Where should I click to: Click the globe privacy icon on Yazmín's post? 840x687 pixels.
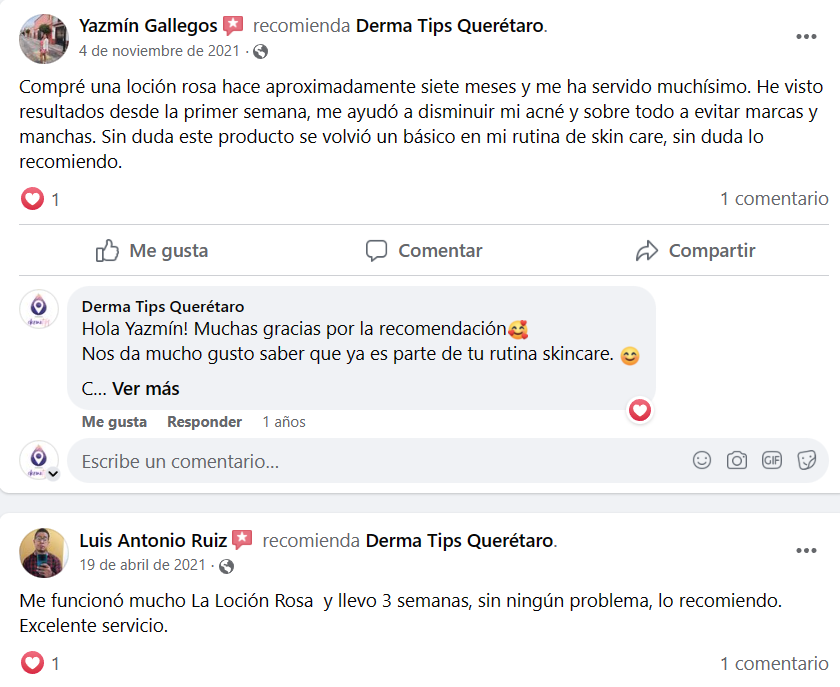click(x=260, y=51)
